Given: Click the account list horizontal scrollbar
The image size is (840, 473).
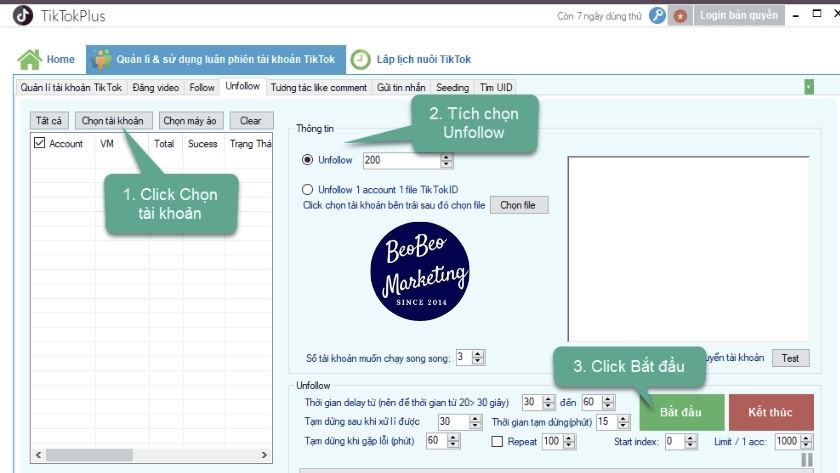Looking at the screenshot, I should click(x=150, y=455).
